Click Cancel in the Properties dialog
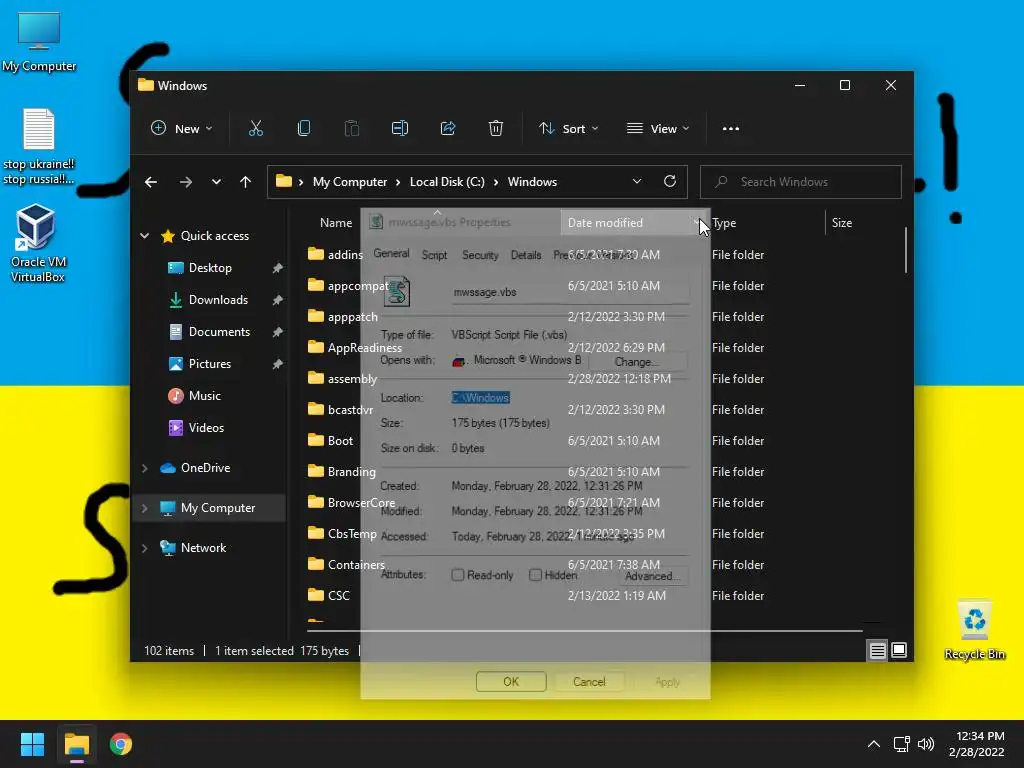The image size is (1024, 768). (589, 682)
